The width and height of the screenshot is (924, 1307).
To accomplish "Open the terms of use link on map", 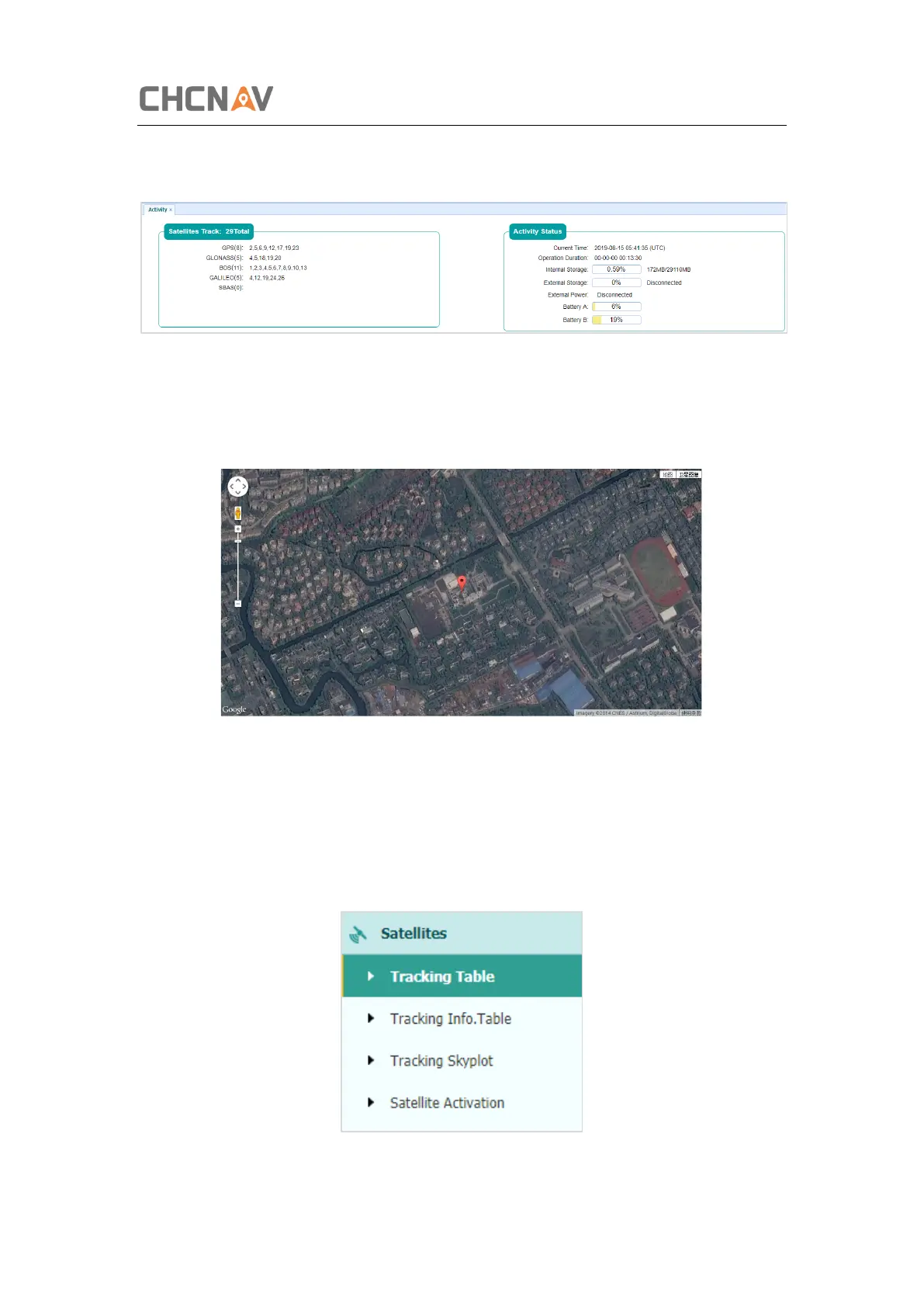I will click(x=690, y=712).
